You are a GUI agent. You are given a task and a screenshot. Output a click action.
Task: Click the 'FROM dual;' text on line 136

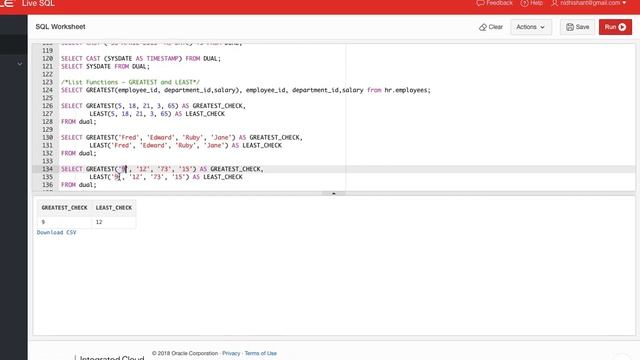79,185
